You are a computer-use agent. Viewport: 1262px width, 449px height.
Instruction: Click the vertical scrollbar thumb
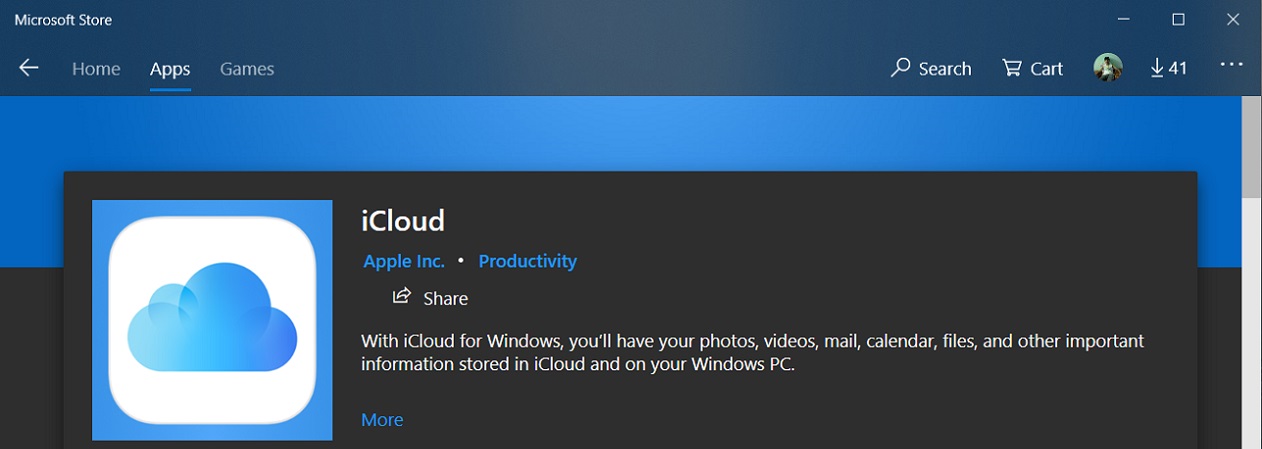tap(1251, 148)
